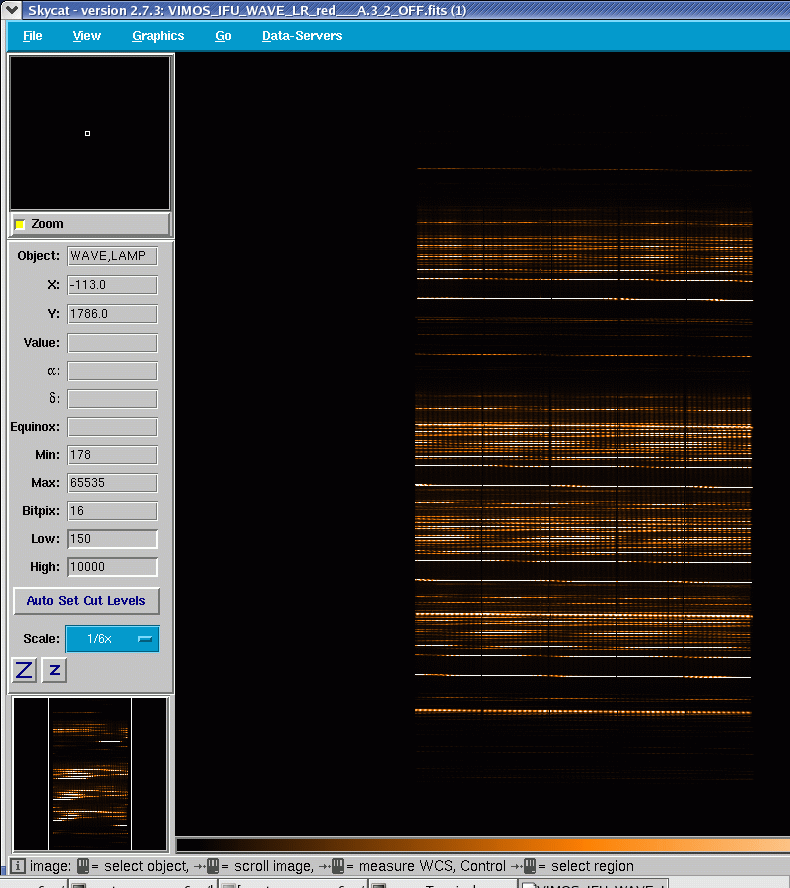Image resolution: width=790 pixels, height=888 pixels.
Task: Click the VIMOS_IFU_WAVE taskbar entry
Action: [593, 883]
